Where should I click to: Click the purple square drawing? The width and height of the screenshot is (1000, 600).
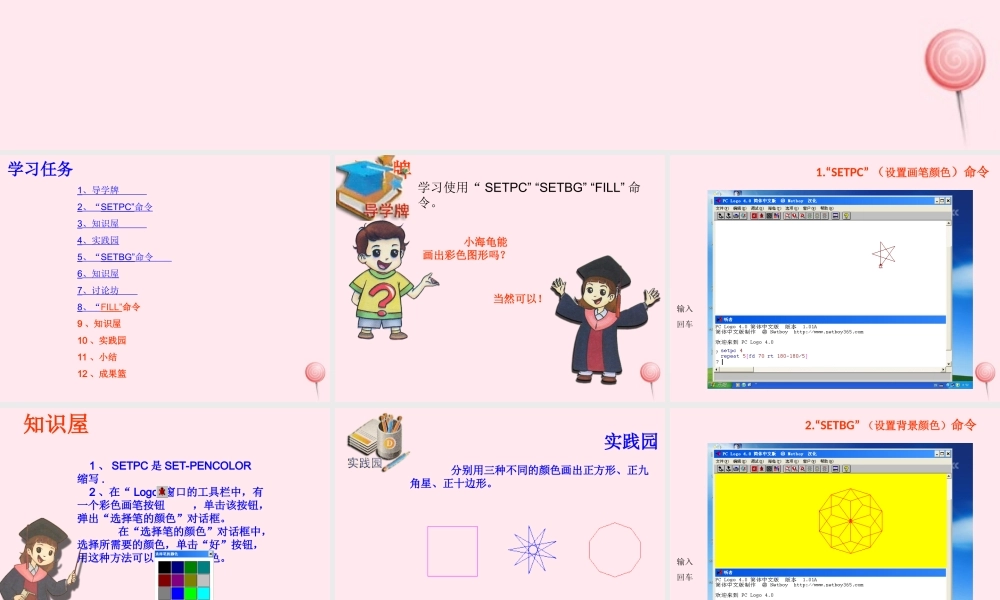452,551
